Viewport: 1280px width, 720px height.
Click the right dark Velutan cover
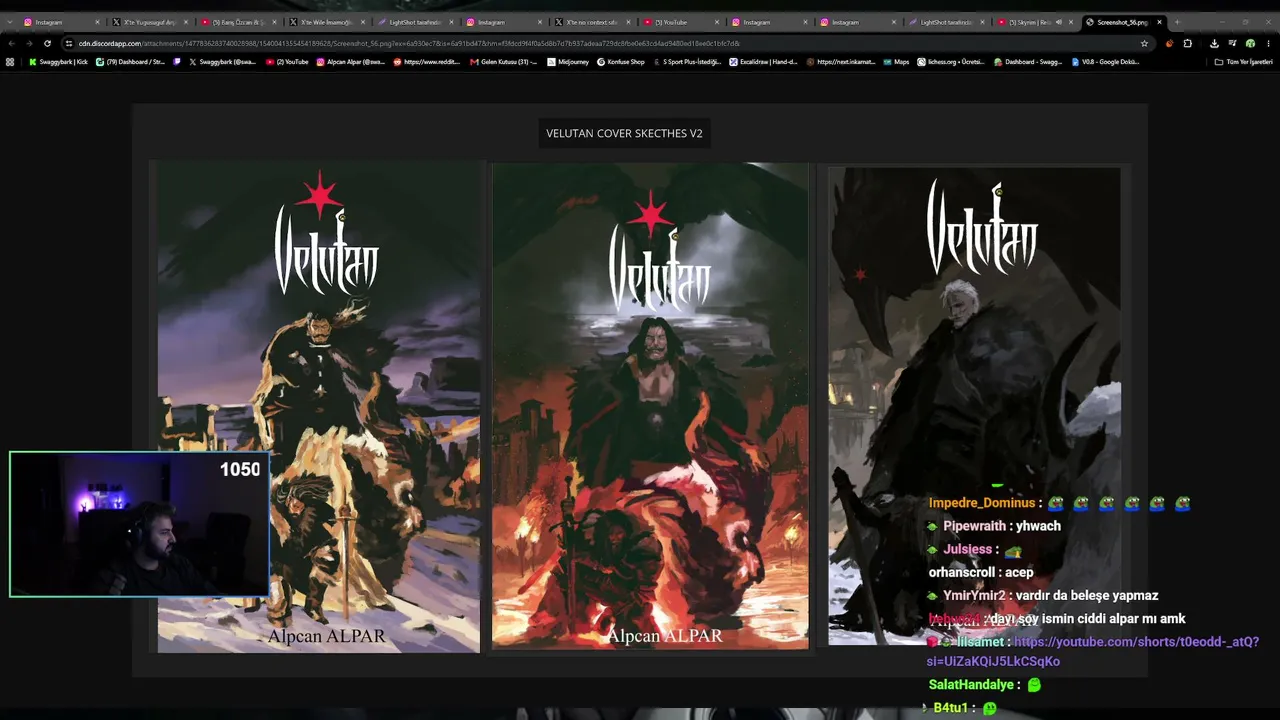[x=974, y=406]
